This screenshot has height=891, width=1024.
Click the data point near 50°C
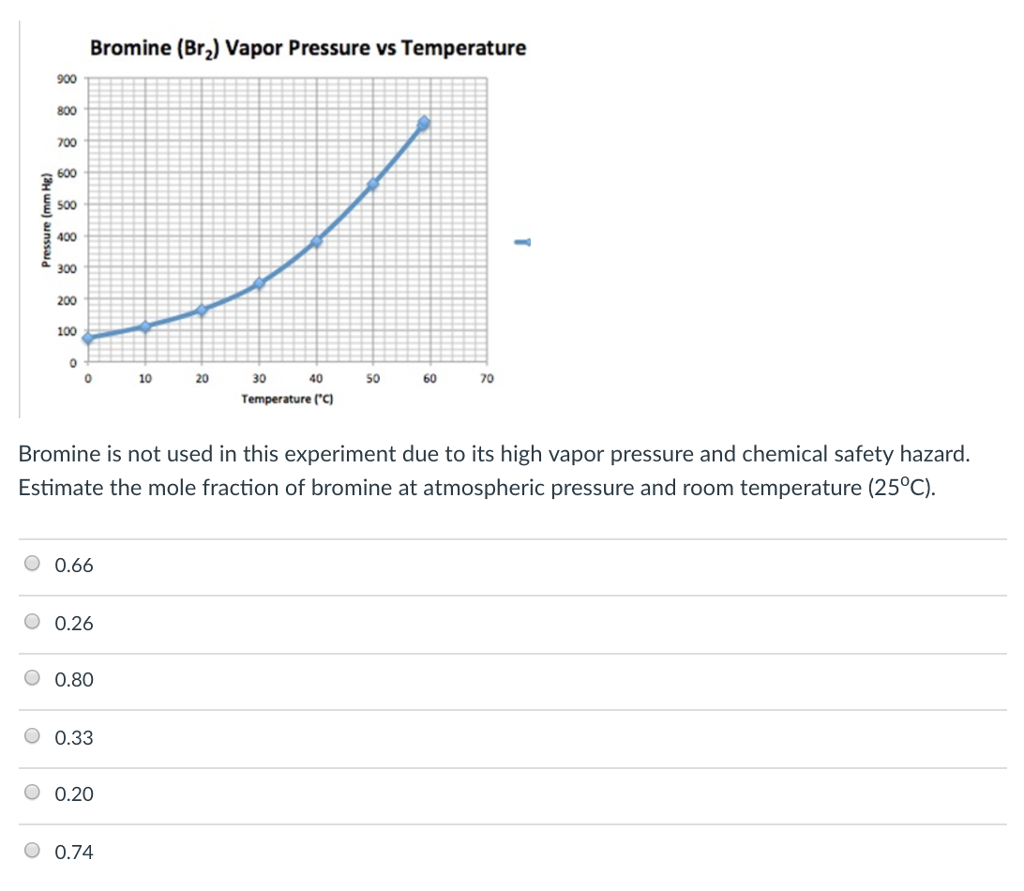pos(371,183)
